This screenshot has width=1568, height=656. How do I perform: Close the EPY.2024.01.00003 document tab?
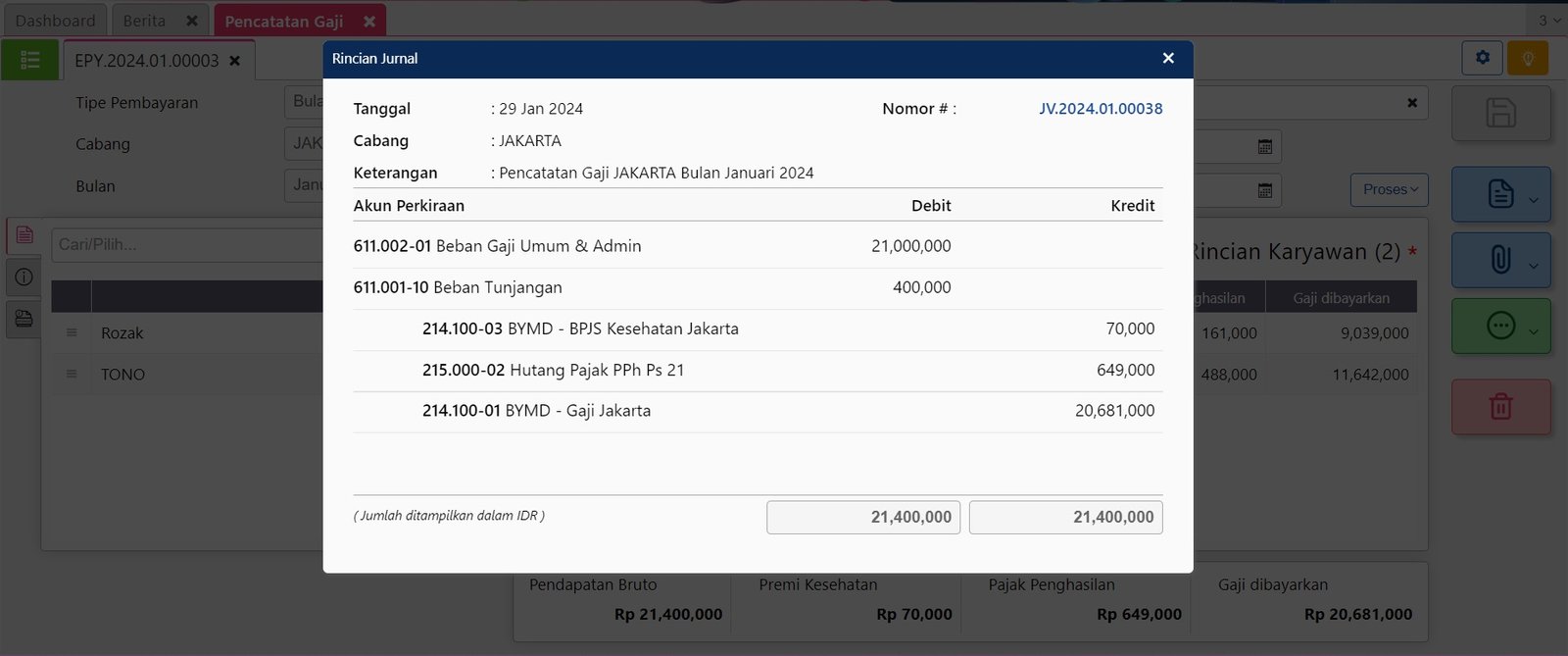click(235, 61)
